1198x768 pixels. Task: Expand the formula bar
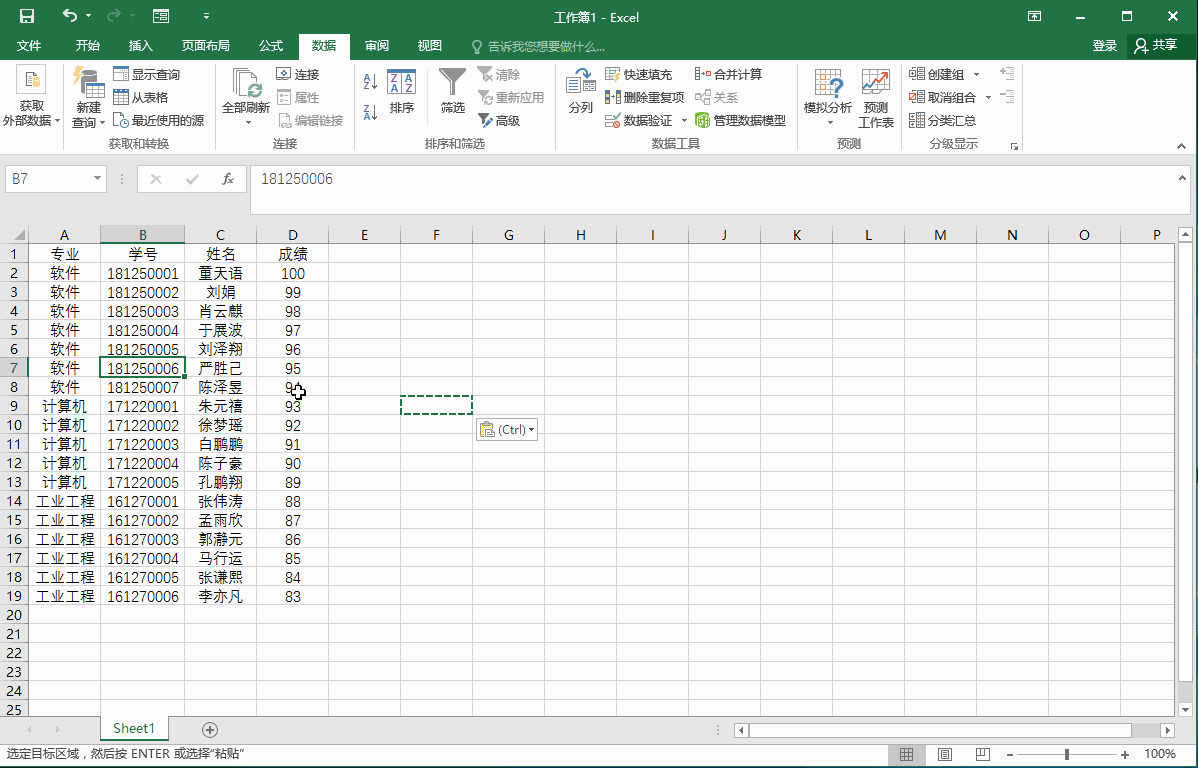[1182, 178]
